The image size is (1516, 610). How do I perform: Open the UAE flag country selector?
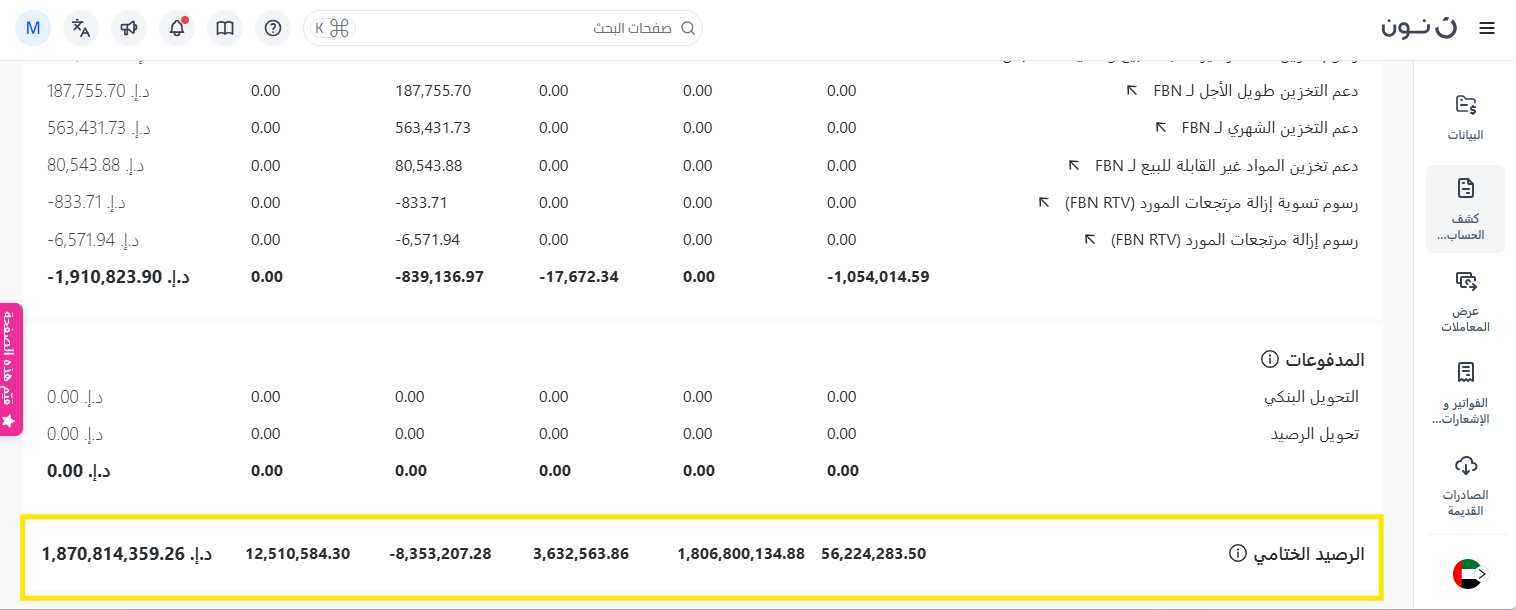coord(1467,574)
